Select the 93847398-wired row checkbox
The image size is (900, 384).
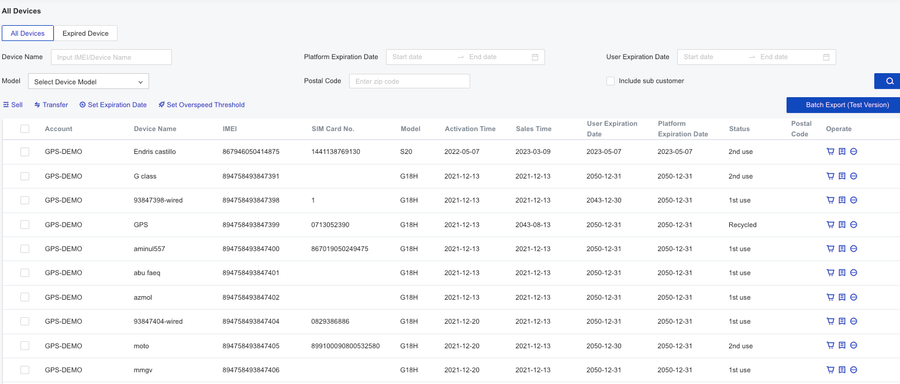pyautogui.click(x=25, y=200)
